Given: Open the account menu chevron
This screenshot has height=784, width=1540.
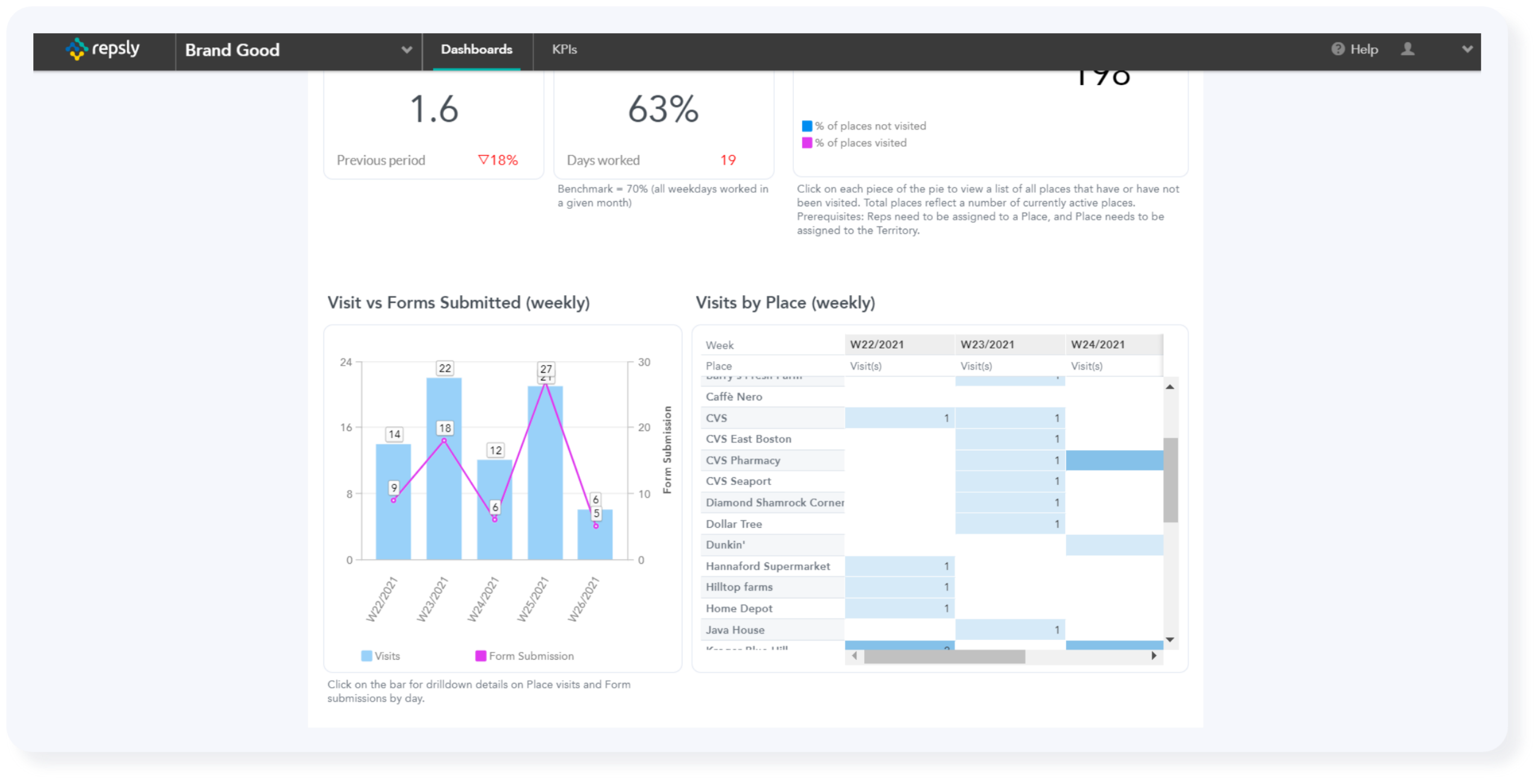Looking at the screenshot, I should point(1467,49).
